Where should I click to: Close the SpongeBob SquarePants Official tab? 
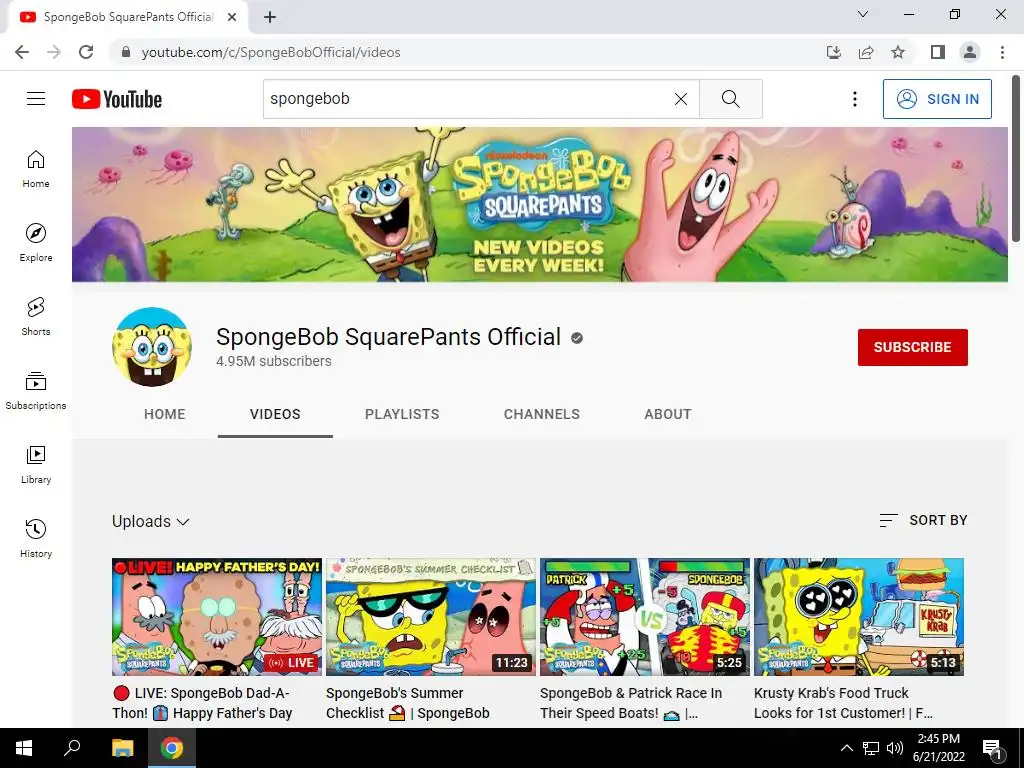[x=232, y=17]
